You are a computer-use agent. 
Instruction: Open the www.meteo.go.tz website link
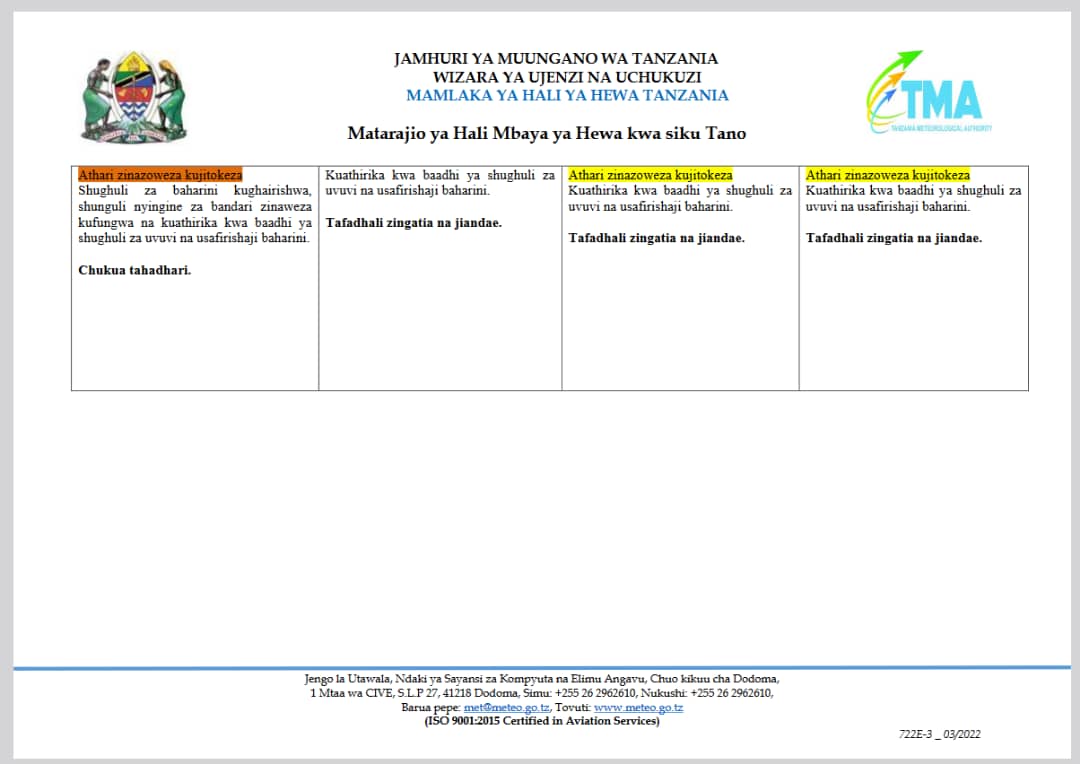(x=638, y=708)
